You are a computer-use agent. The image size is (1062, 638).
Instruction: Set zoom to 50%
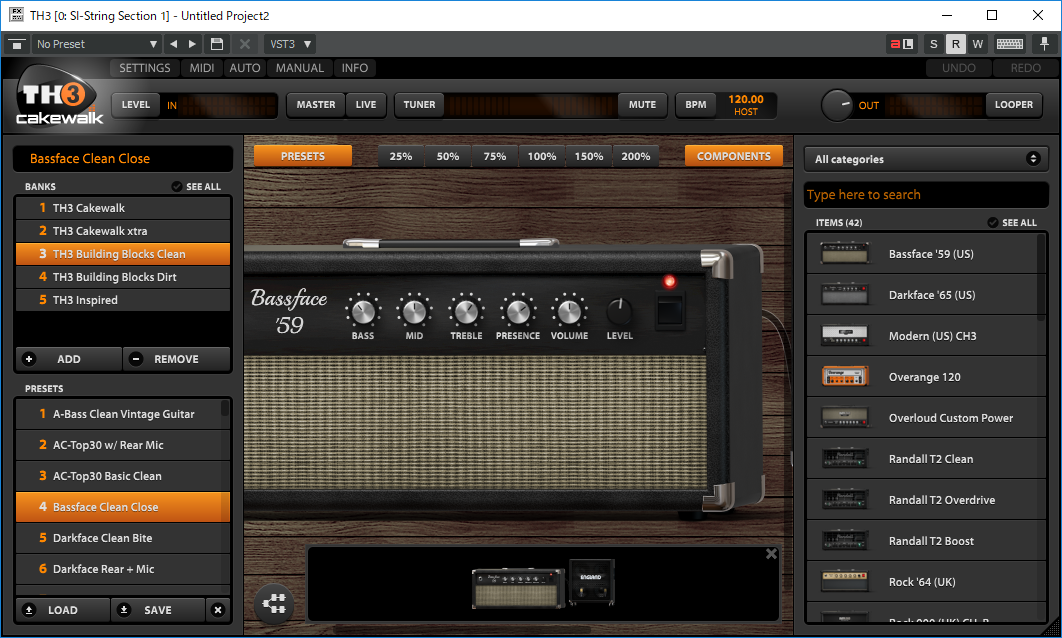(x=448, y=156)
